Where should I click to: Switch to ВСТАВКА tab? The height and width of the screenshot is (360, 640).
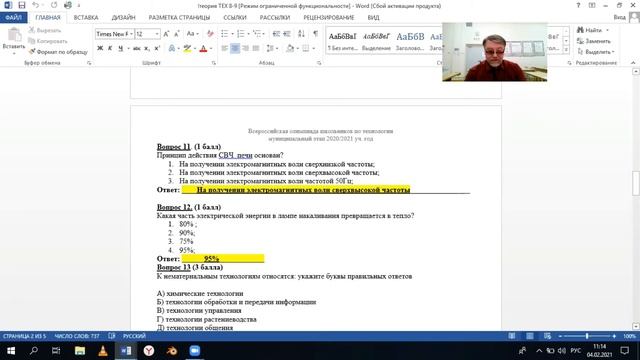coord(86,18)
